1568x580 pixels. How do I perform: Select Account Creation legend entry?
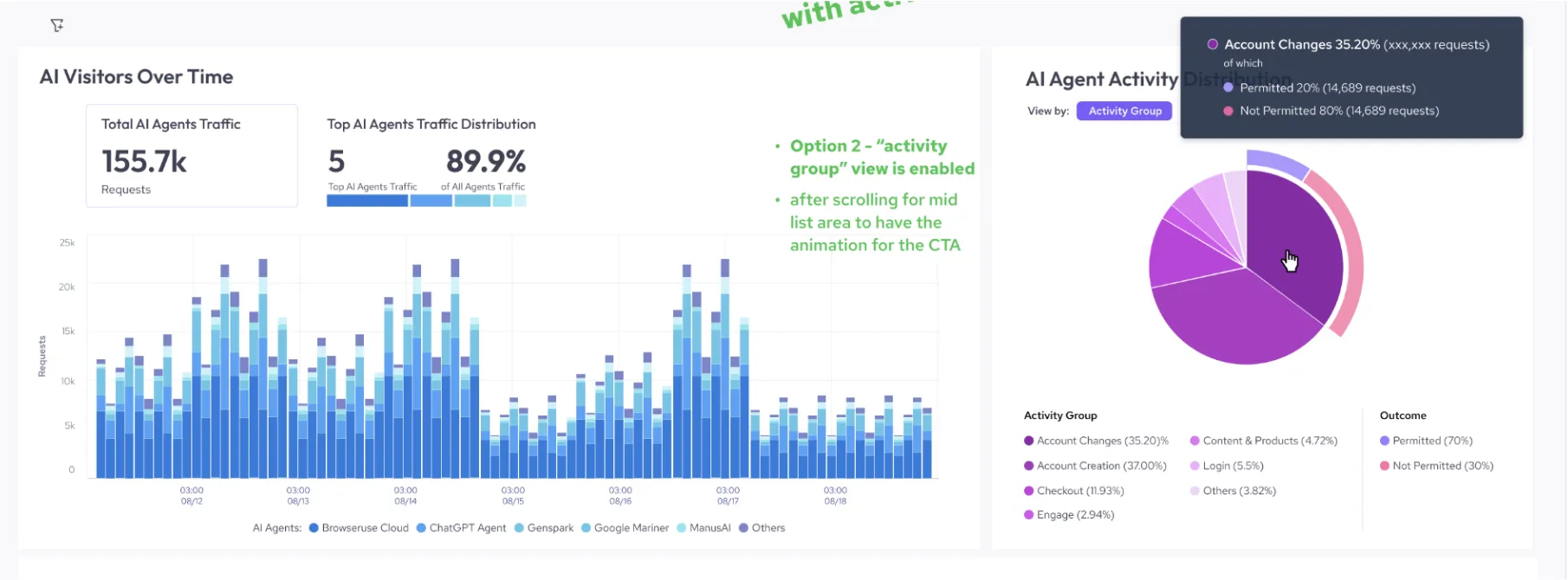pos(1095,466)
